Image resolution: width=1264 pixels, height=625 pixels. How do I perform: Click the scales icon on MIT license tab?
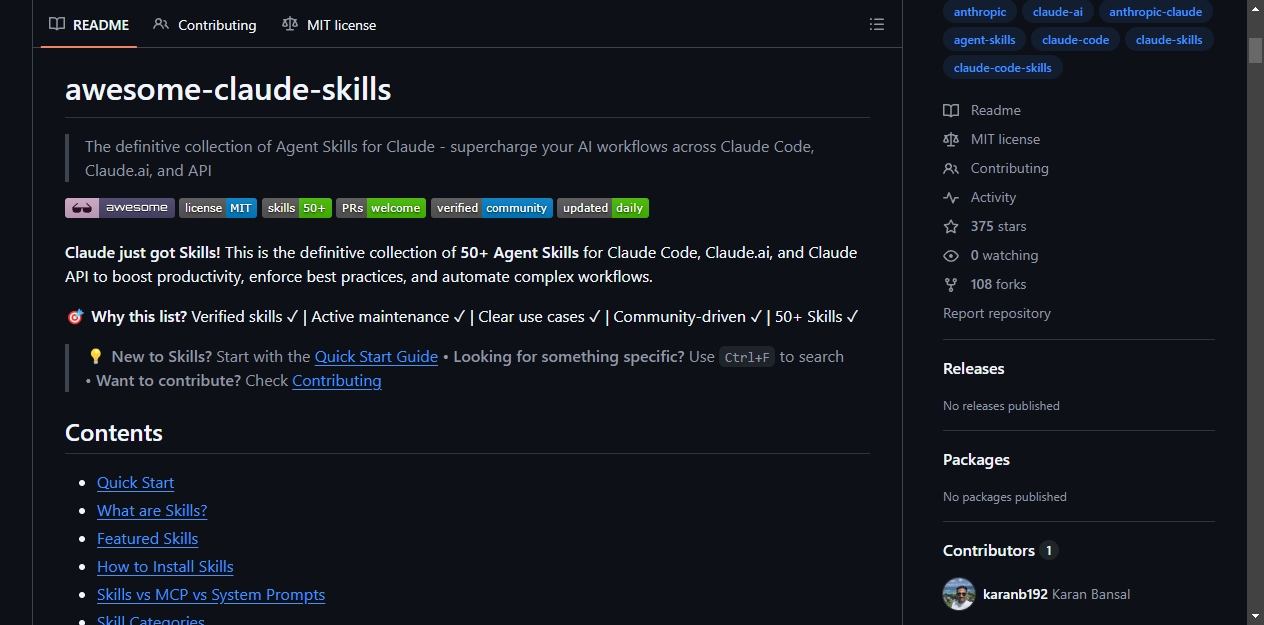coord(290,24)
